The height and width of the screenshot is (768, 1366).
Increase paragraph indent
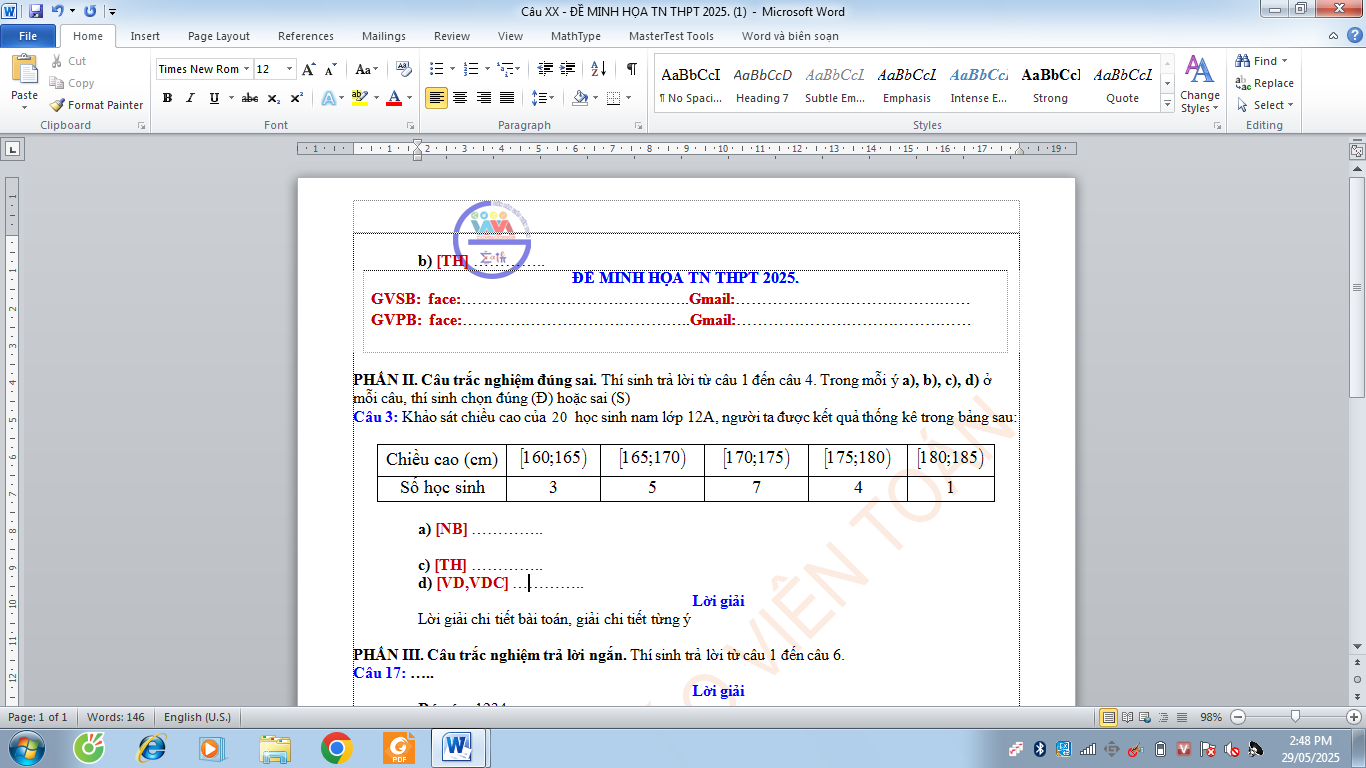569,69
